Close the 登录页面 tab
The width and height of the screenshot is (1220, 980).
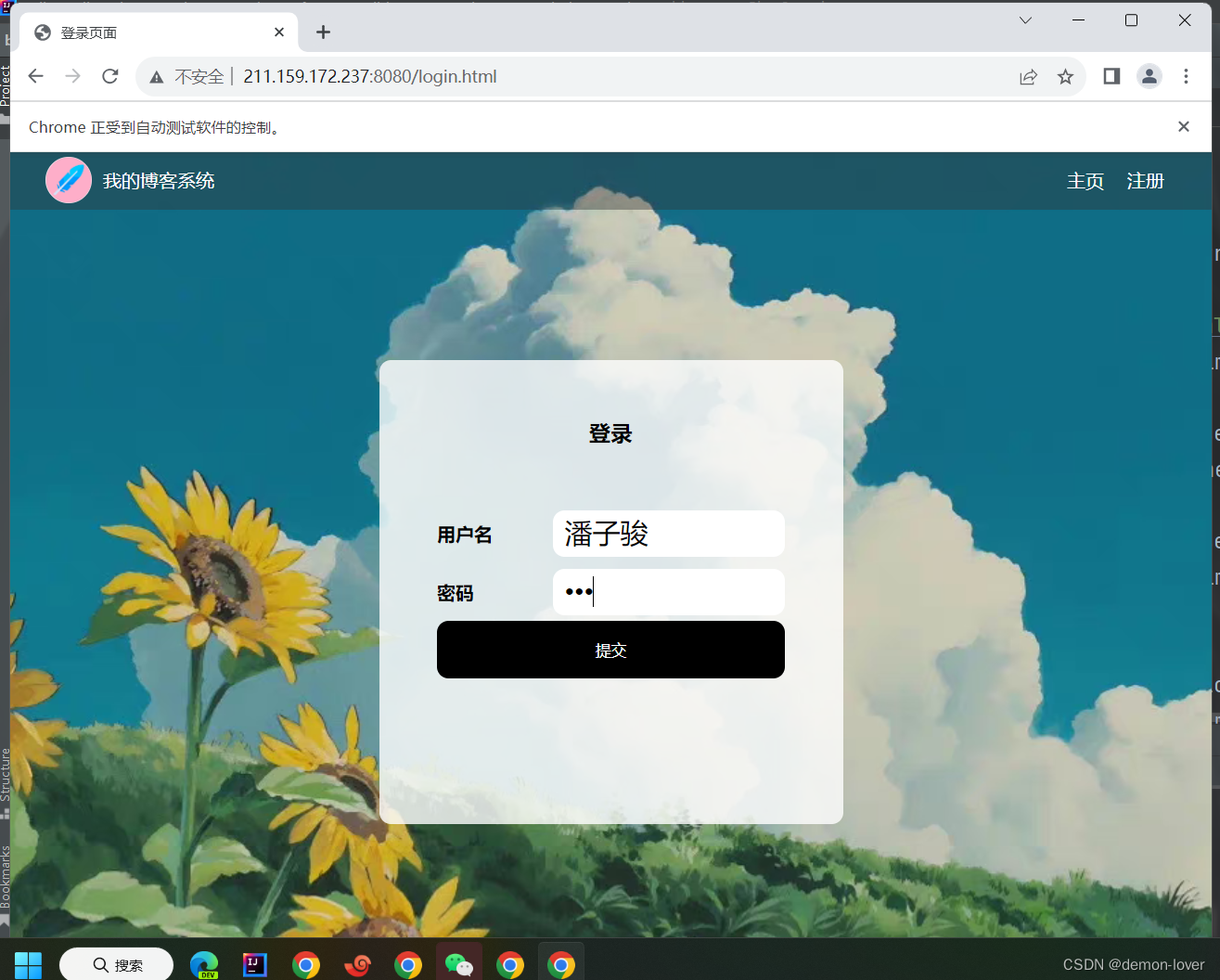coord(279,32)
